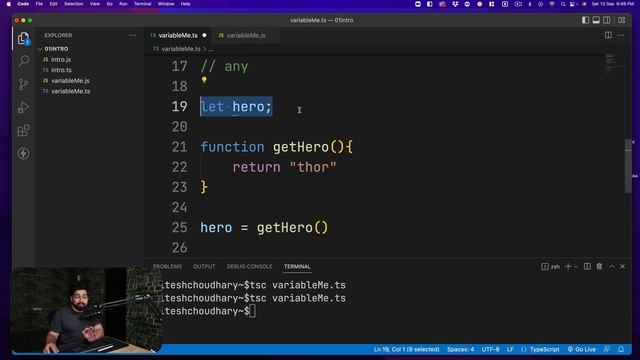This screenshot has width=640, height=360.
Task: Start the Go Live server
Action: point(582,349)
